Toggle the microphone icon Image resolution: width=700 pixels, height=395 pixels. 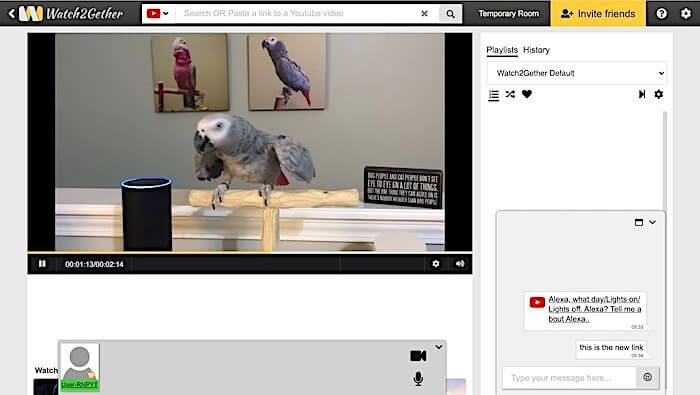[x=418, y=378]
